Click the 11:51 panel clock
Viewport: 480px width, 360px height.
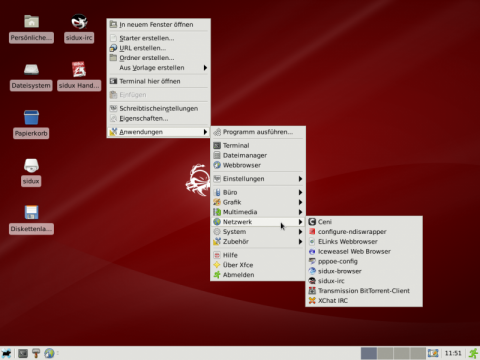[453, 353]
